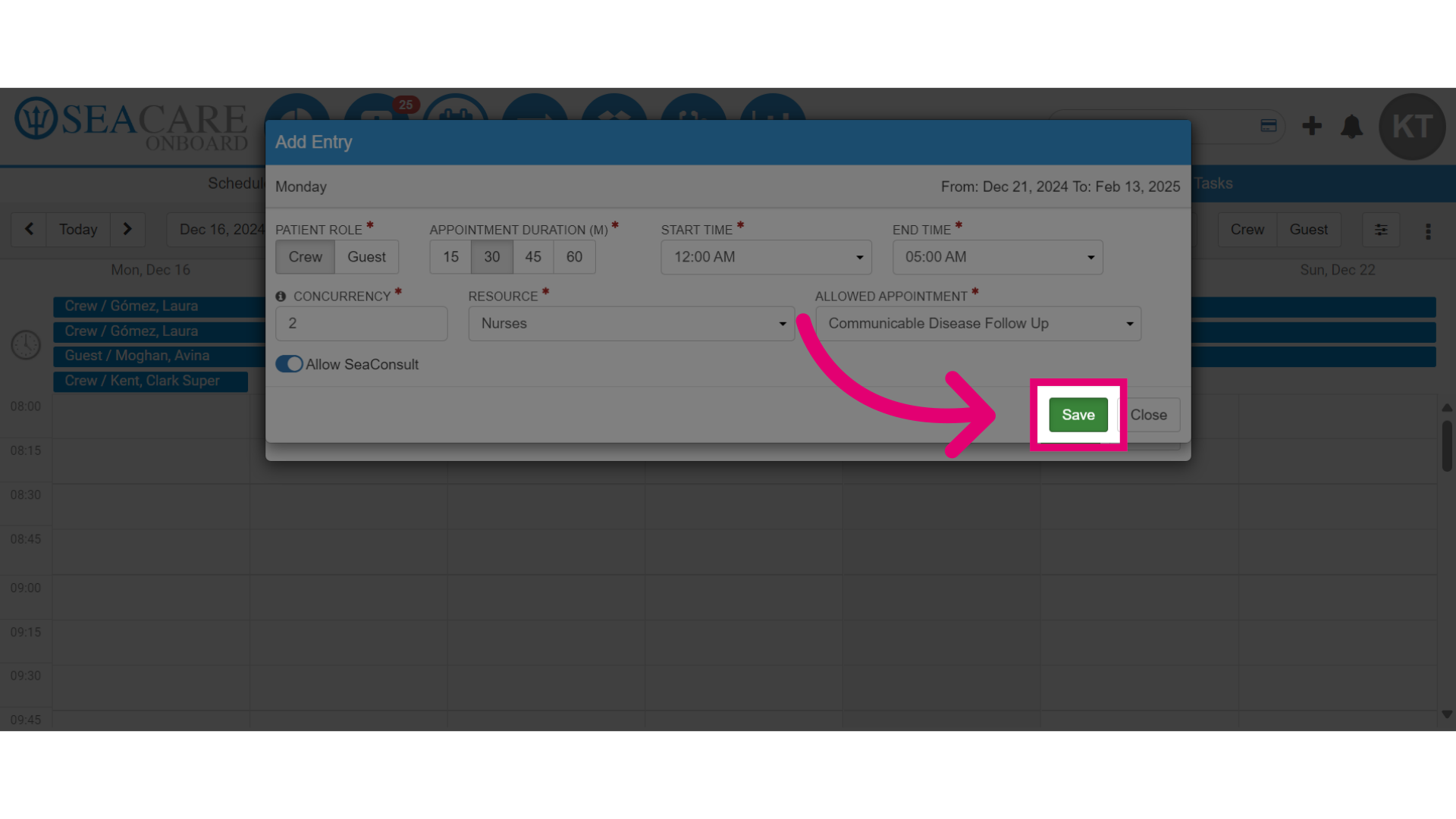1456x819 pixels.
Task: Open the calendar filter sliders settings
Action: click(1381, 229)
